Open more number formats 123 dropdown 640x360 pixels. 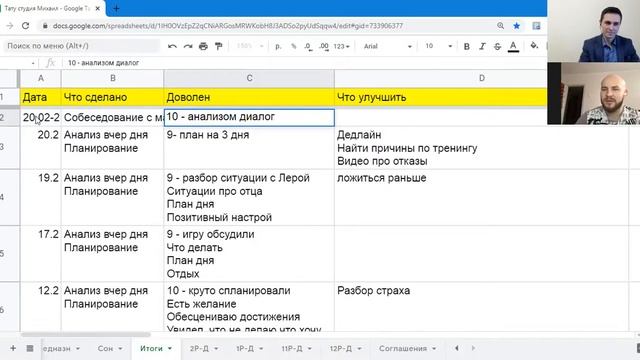pos(341,46)
